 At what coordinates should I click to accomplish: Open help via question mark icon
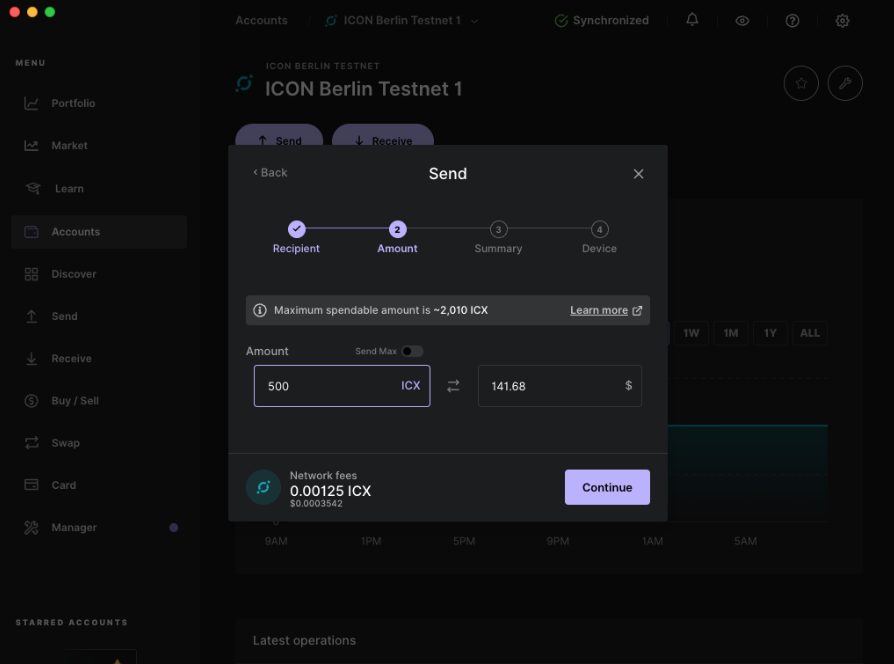tap(792, 20)
